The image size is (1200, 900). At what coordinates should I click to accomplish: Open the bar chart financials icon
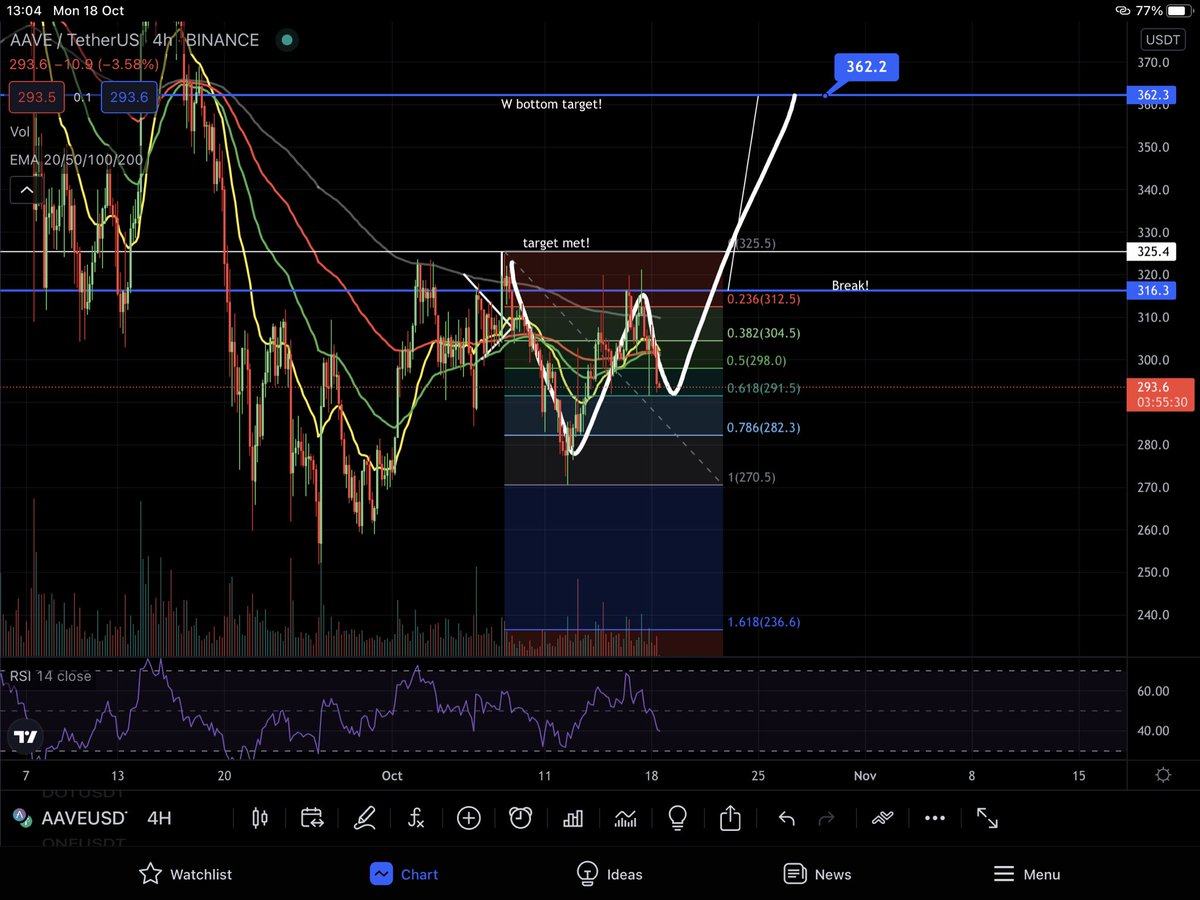573,818
